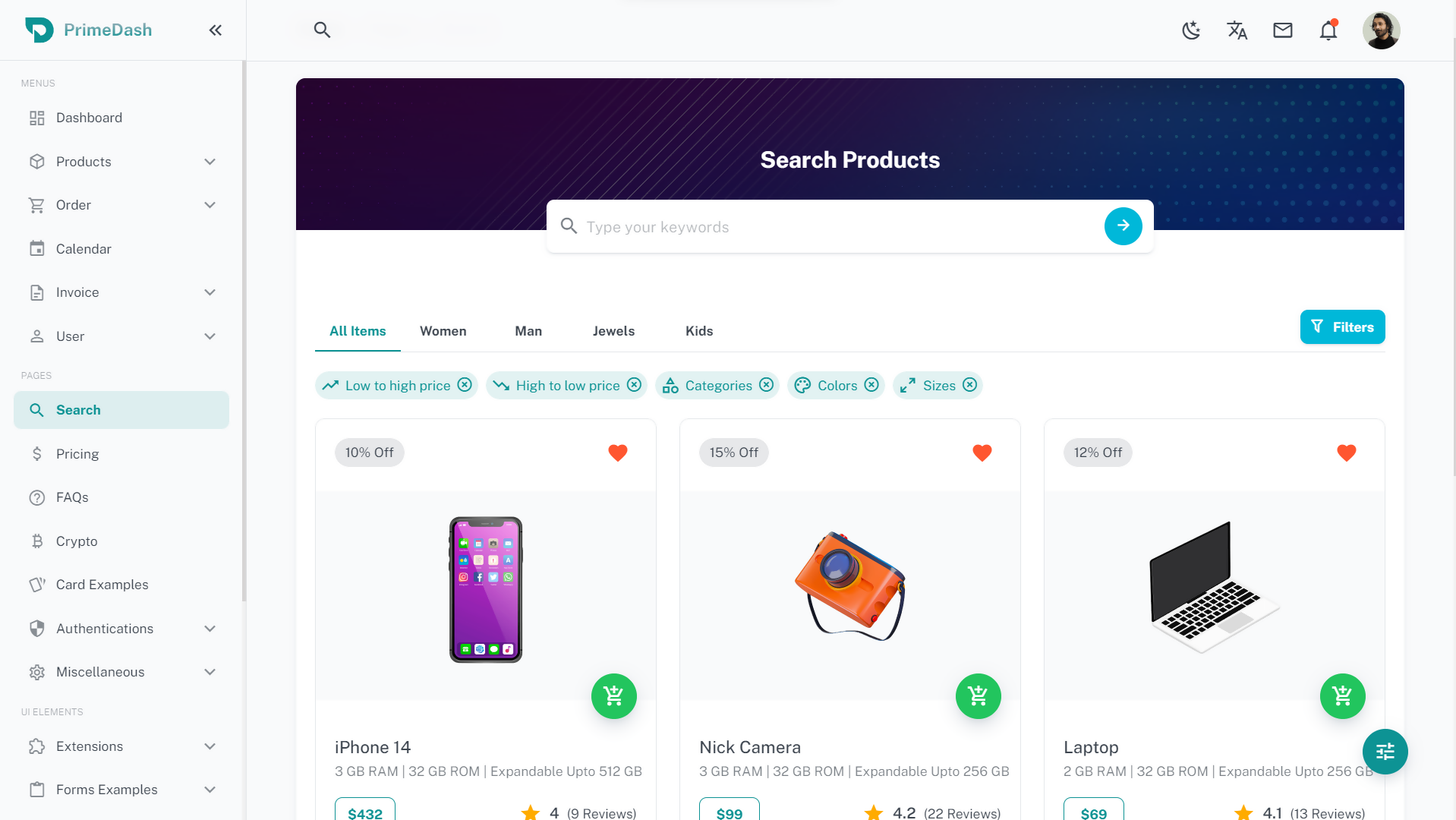Unfavorite the iPhone 14 heart

point(617,453)
